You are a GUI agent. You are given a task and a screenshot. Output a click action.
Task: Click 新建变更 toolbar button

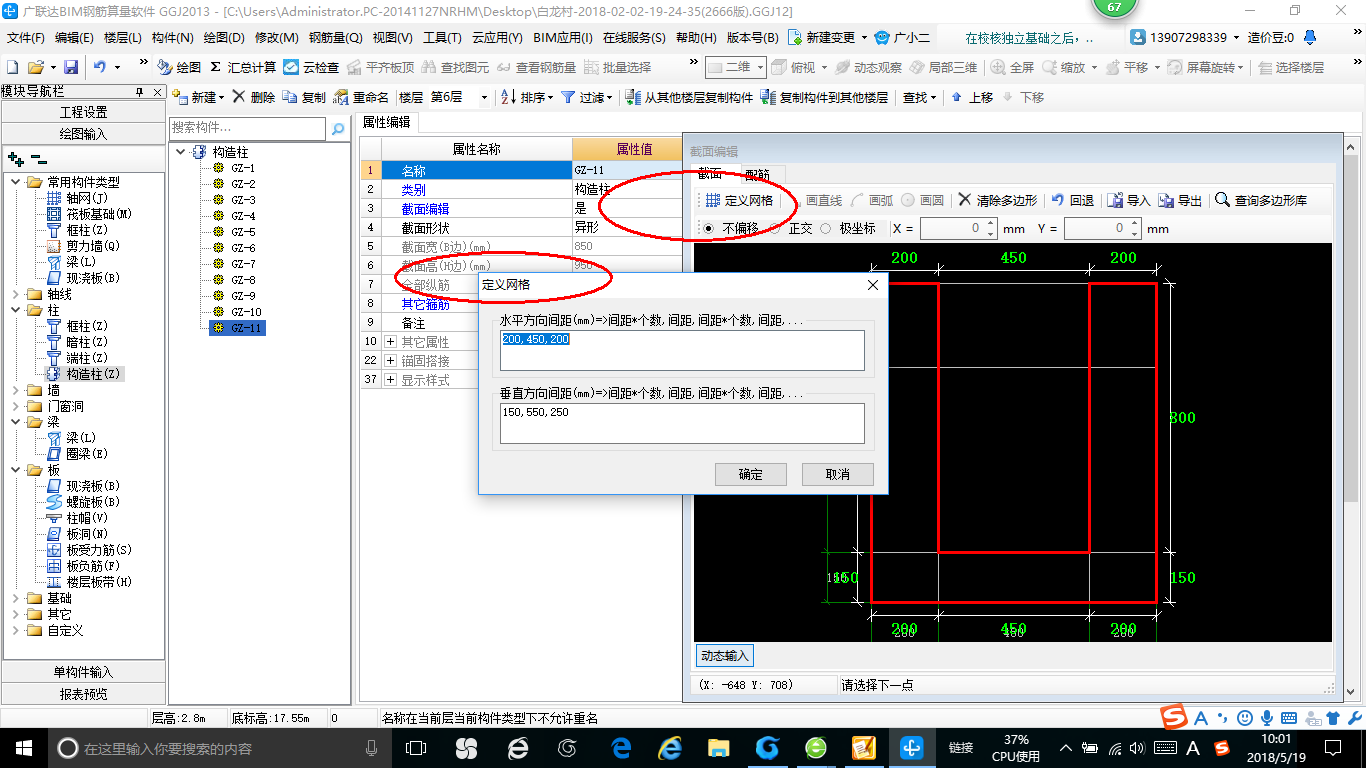(828, 38)
